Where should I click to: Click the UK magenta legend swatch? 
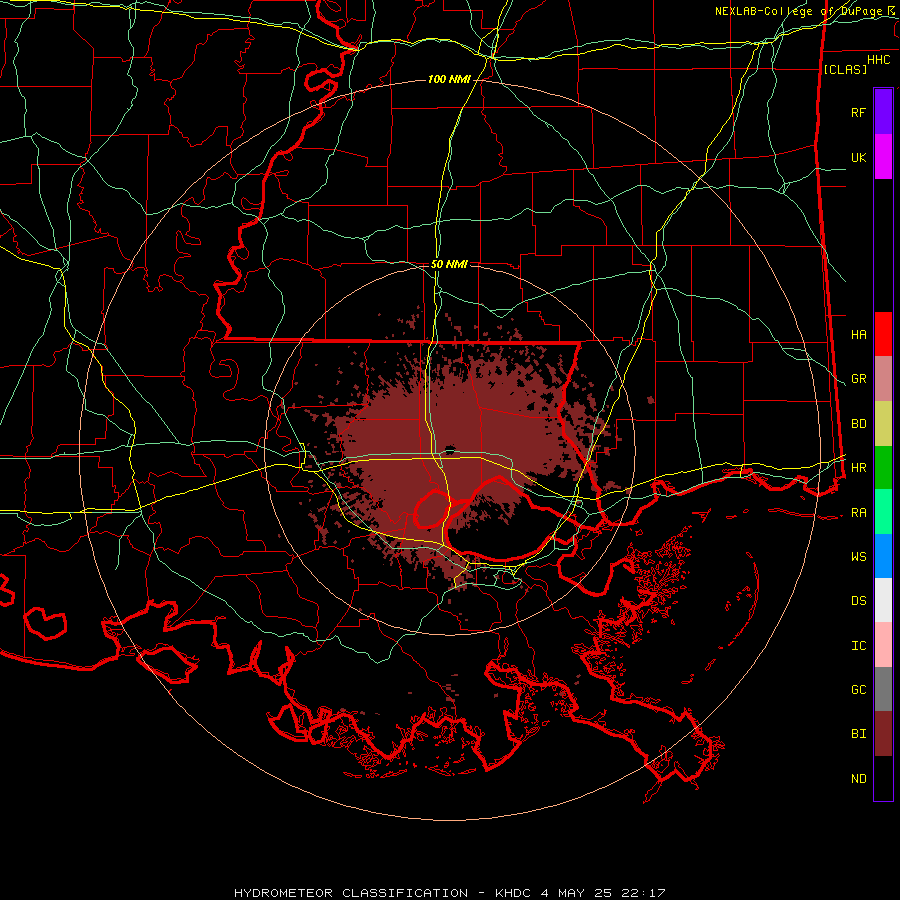point(883,157)
